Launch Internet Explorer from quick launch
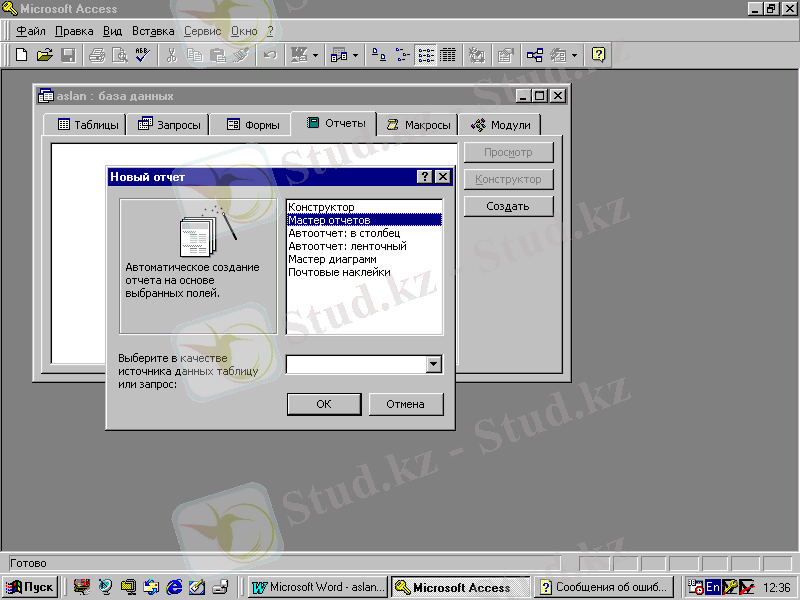Image resolution: width=800 pixels, height=600 pixels. tap(174, 587)
